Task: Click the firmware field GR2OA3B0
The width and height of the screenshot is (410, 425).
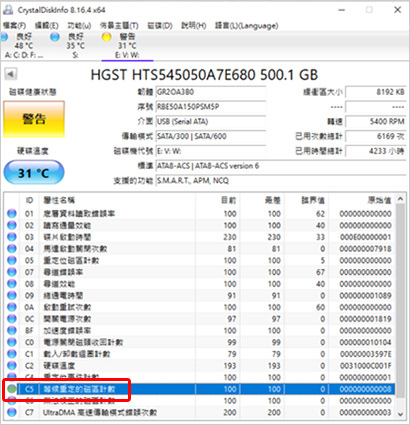Action: click(x=211, y=92)
